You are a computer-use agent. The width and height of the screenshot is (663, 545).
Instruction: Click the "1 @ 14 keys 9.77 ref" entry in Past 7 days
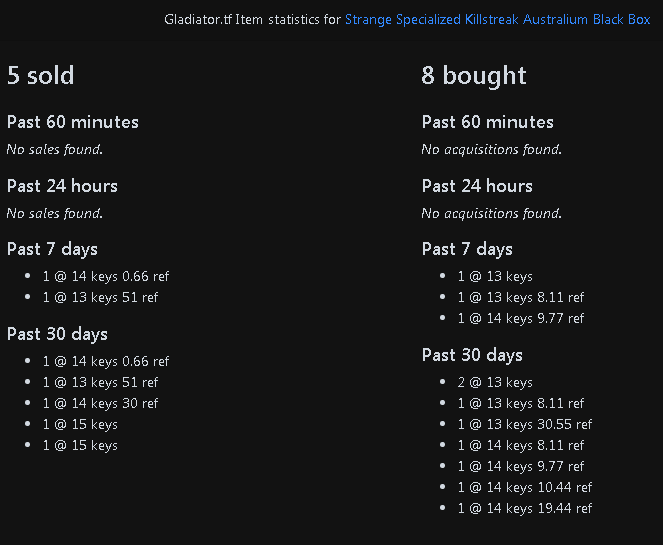tap(521, 318)
